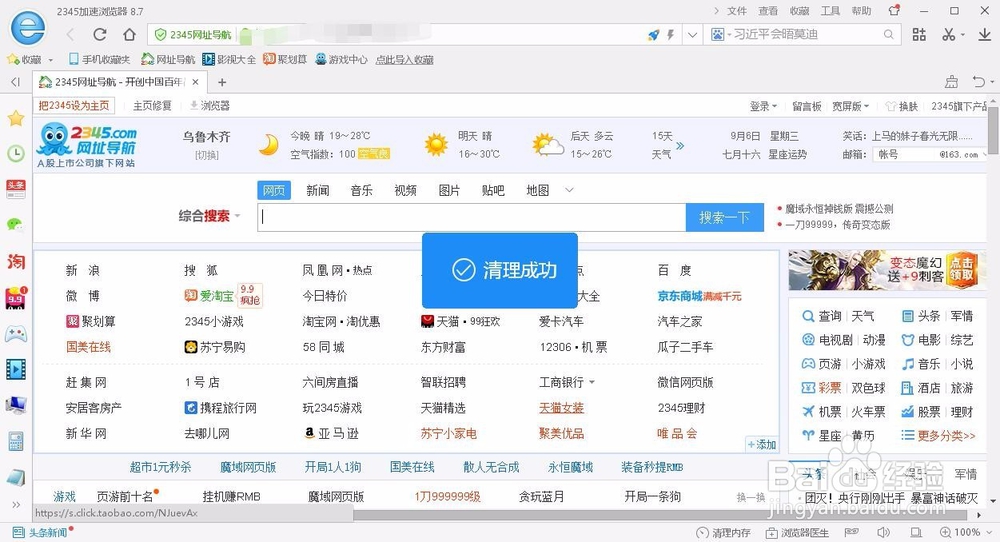Open Taobao 淘 icon in sidebar
Viewport: 1000px width, 542px height.
(16, 261)
